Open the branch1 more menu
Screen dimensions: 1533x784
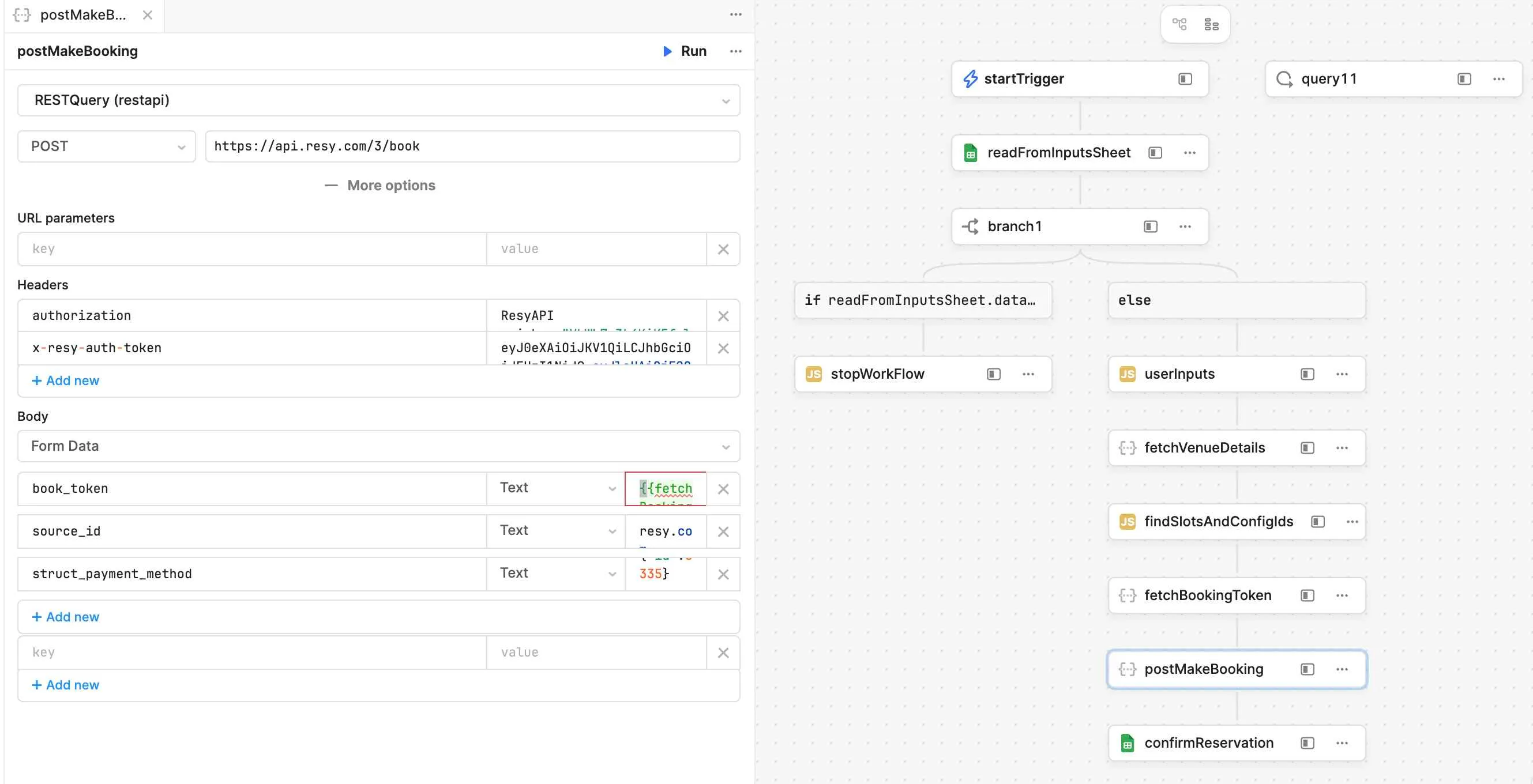click(x=1185, y=227)
